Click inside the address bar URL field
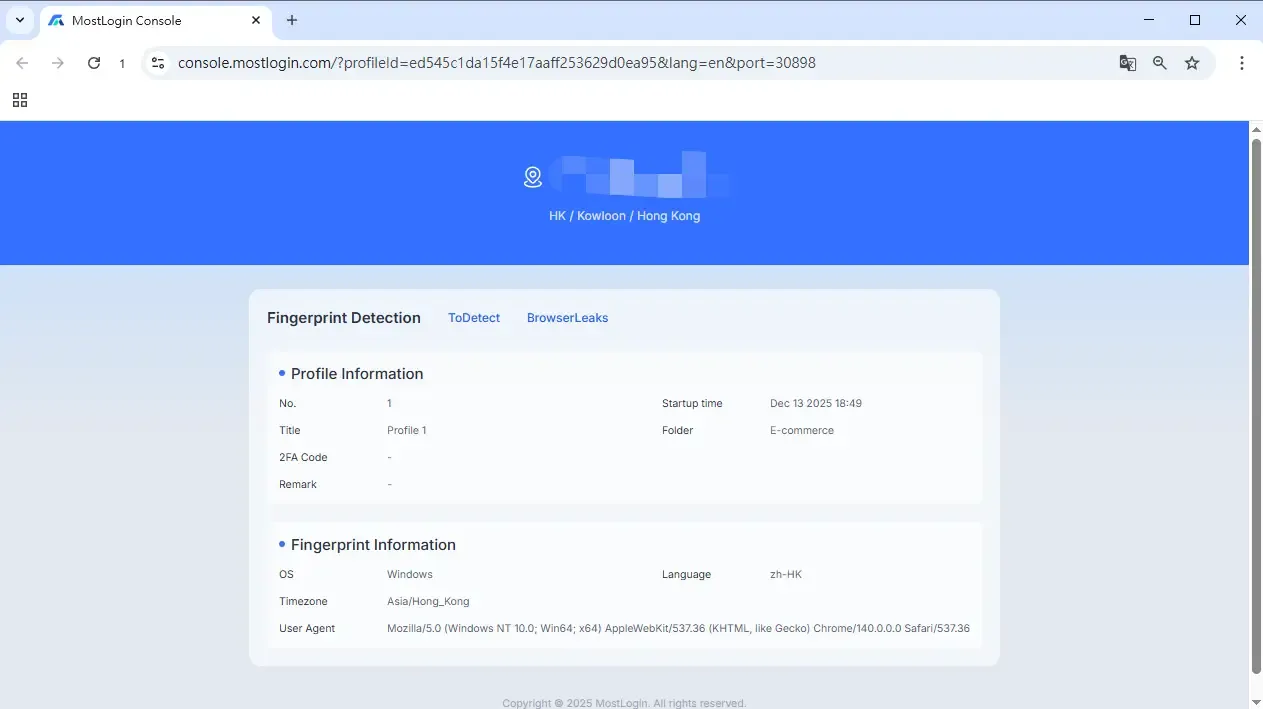 pos(500,62)
